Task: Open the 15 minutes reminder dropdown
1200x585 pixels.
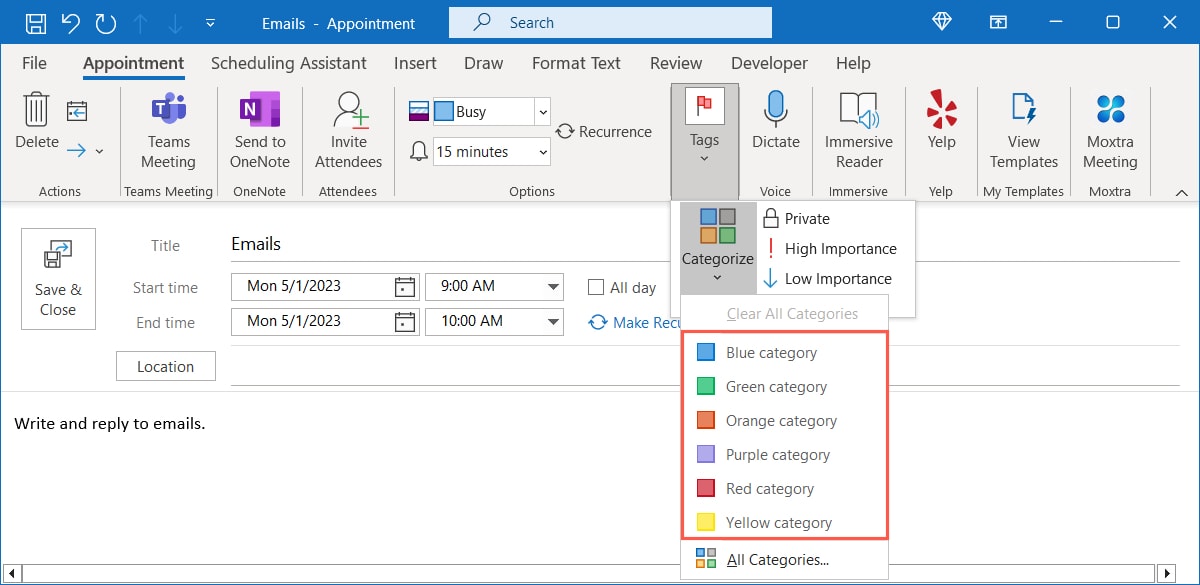Action: (542, 151)
